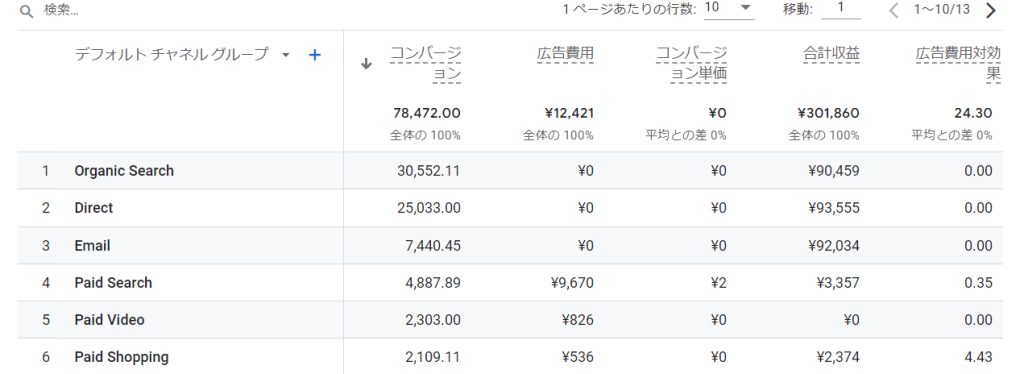Click the search magnifier icon

[x=26, y=12]
